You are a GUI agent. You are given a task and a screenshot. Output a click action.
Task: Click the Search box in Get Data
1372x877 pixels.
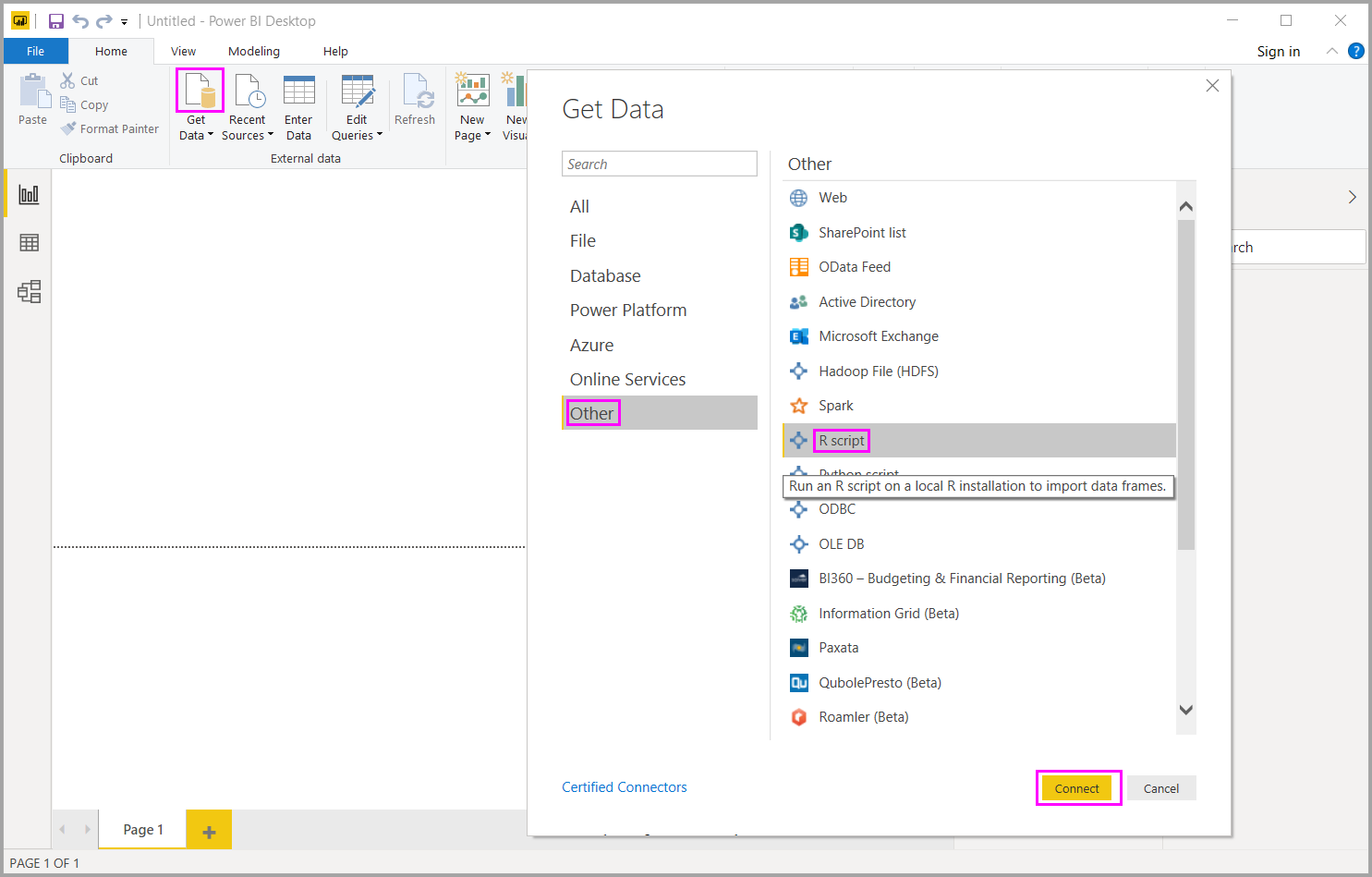tap(660, 164)
